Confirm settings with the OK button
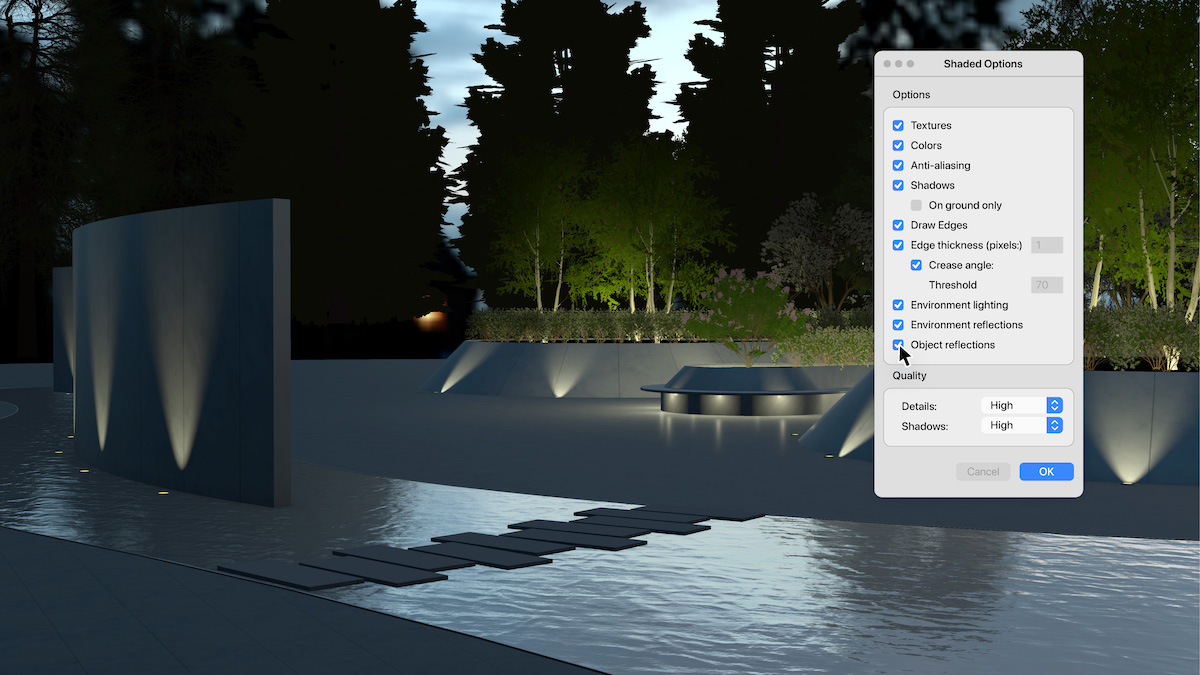 (x=1046, y=471)
